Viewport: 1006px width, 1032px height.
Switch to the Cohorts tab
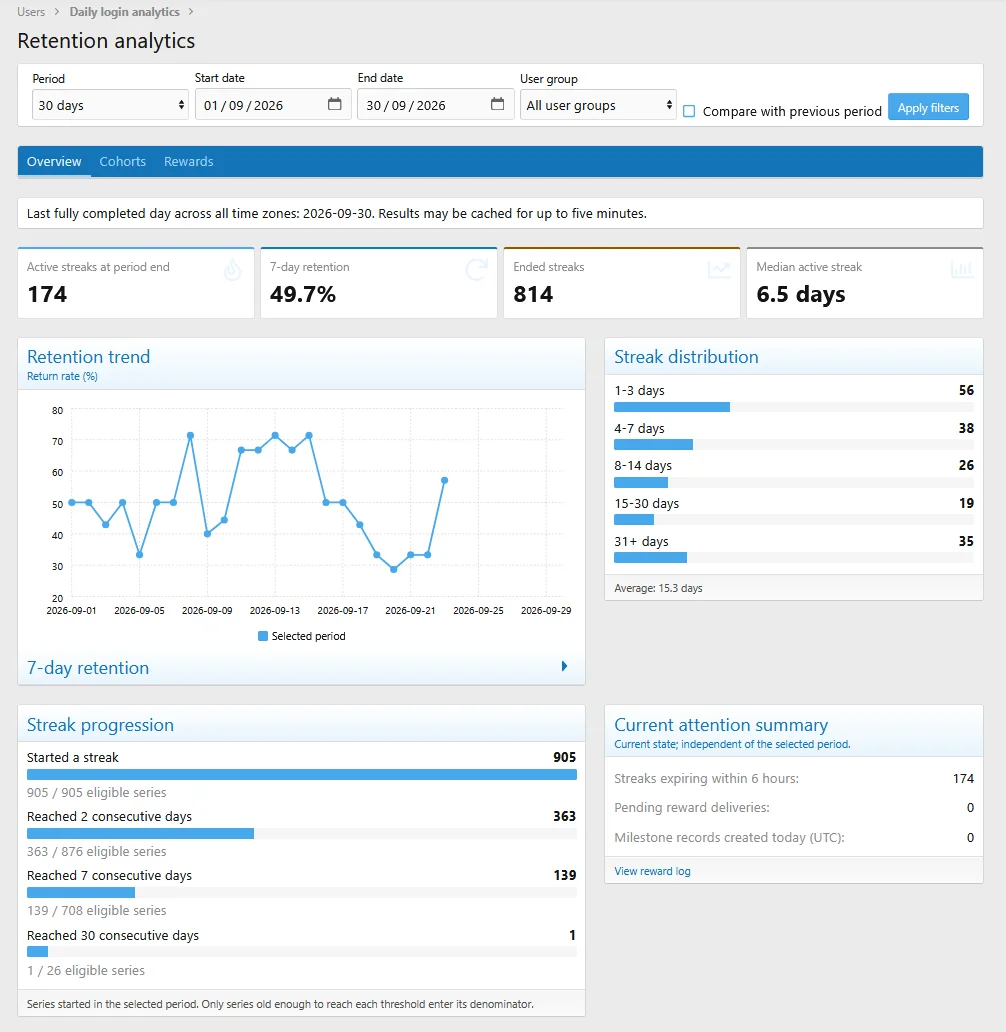(122, 161)
